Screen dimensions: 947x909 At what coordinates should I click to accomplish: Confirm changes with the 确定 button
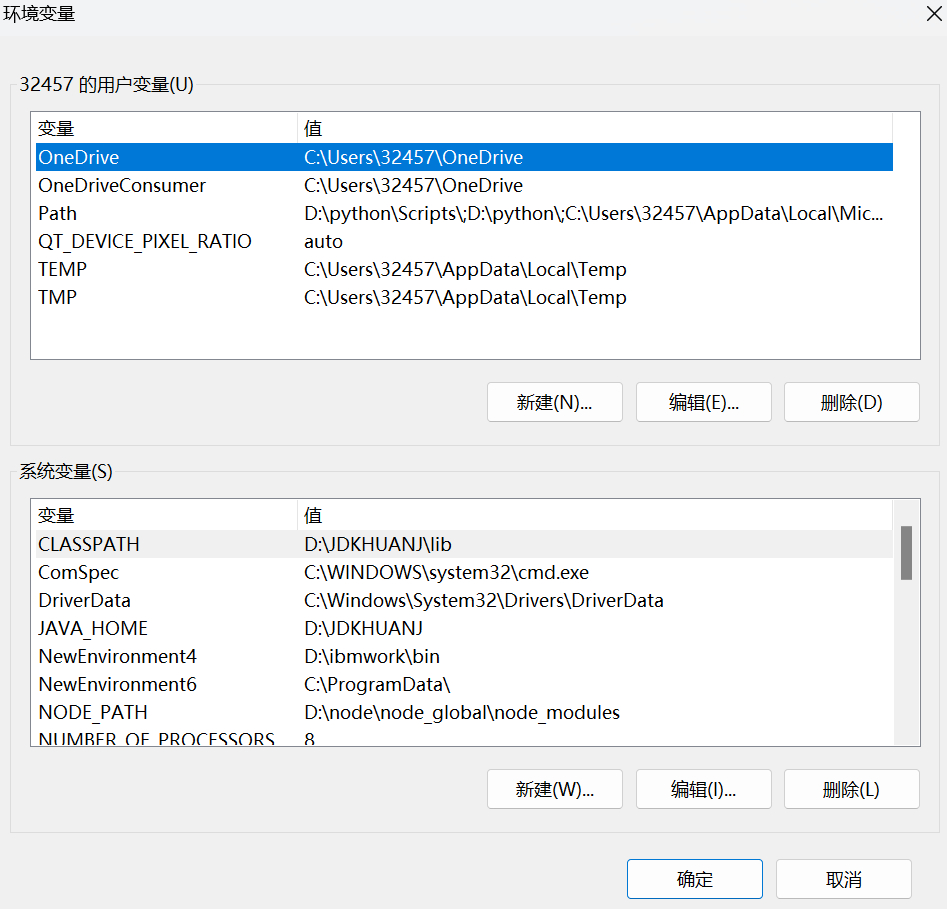[694, 880]
